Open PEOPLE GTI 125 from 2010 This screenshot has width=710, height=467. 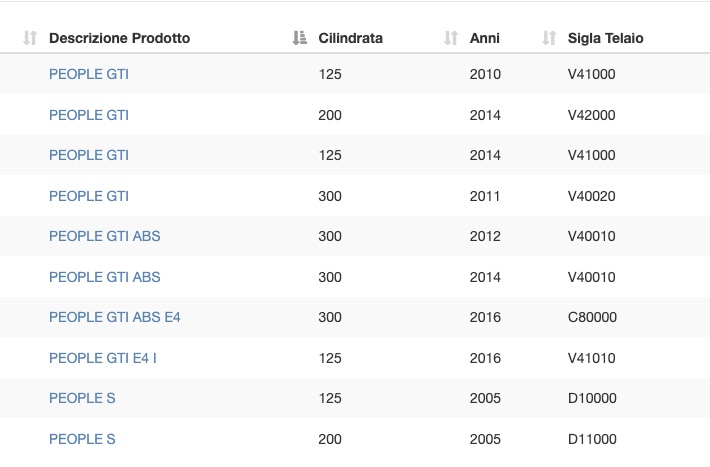click(89, 74)
